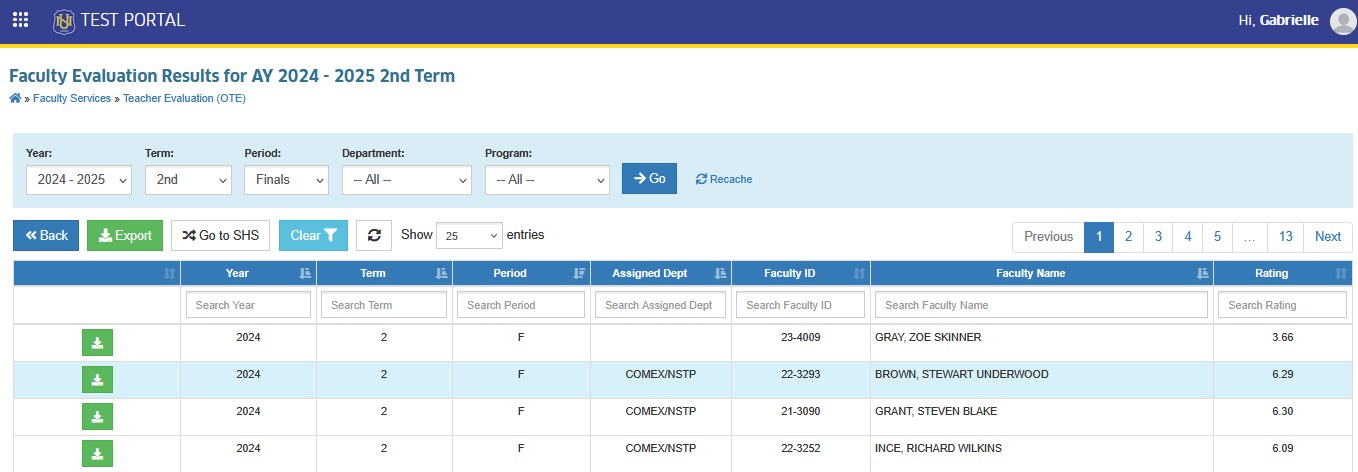
Task: Focus the Search Assigned Dept field
Action: [660, 305]
